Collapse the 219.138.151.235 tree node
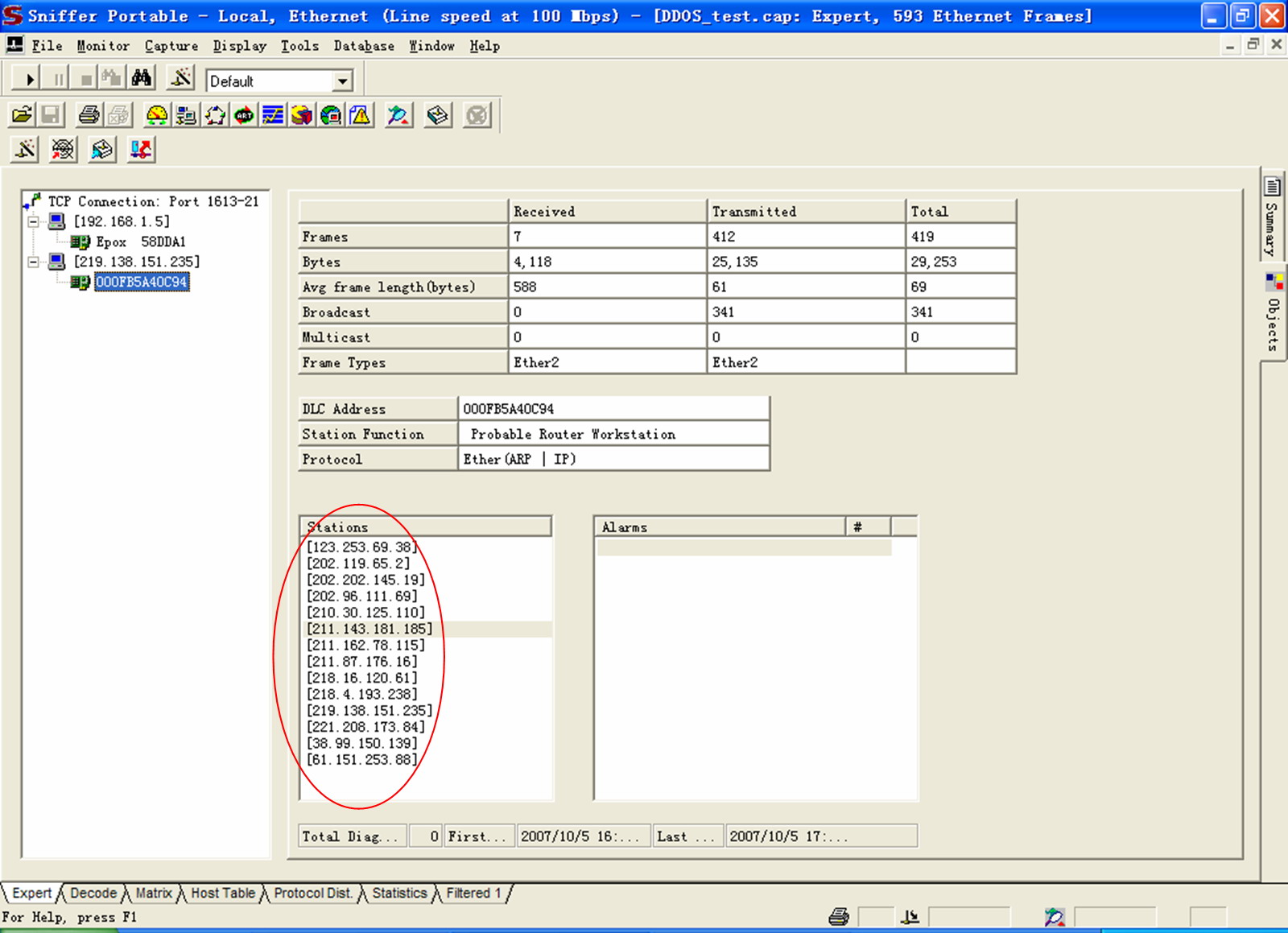Viewport: 1288px width, 933px height. [x=33, y=262]
